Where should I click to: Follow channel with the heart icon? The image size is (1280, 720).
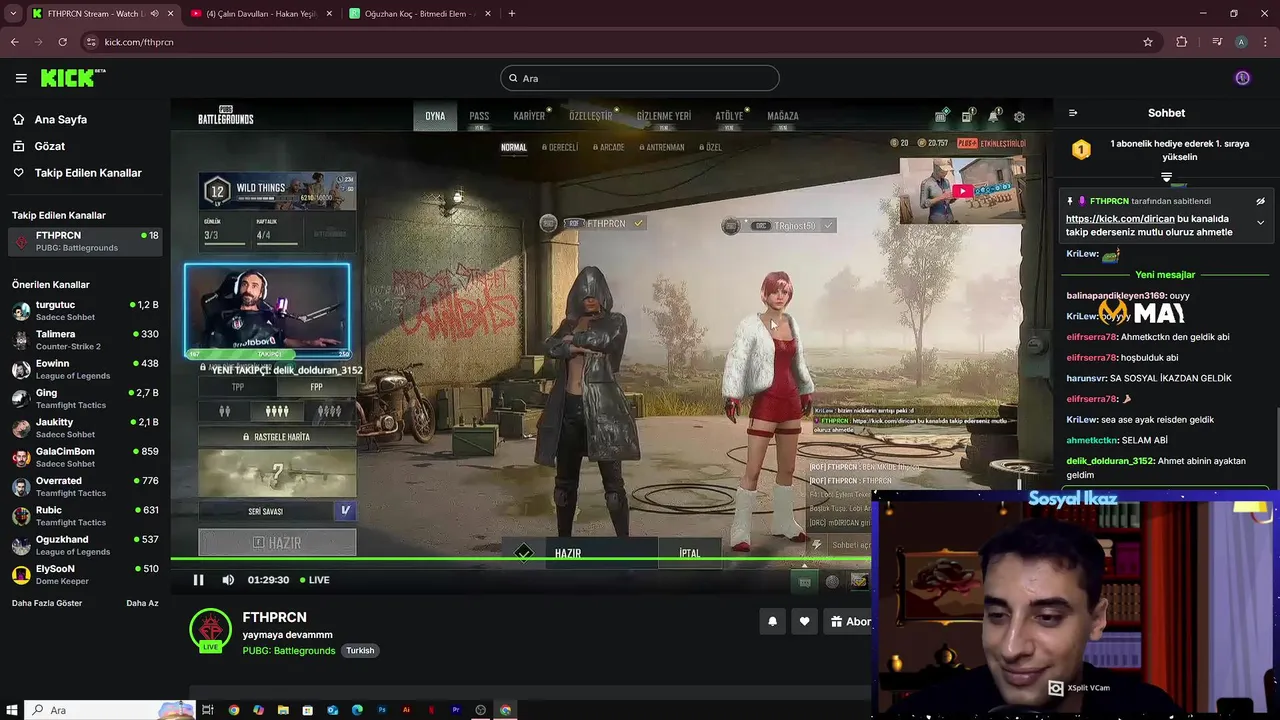[x=804, y=621]
